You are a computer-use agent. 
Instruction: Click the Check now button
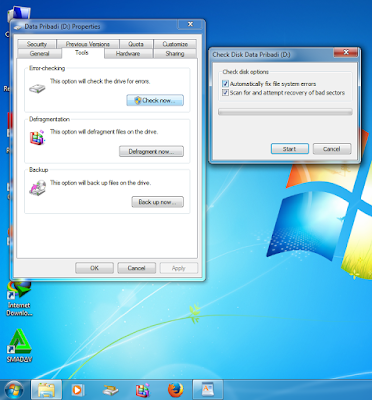click(155, 100)
